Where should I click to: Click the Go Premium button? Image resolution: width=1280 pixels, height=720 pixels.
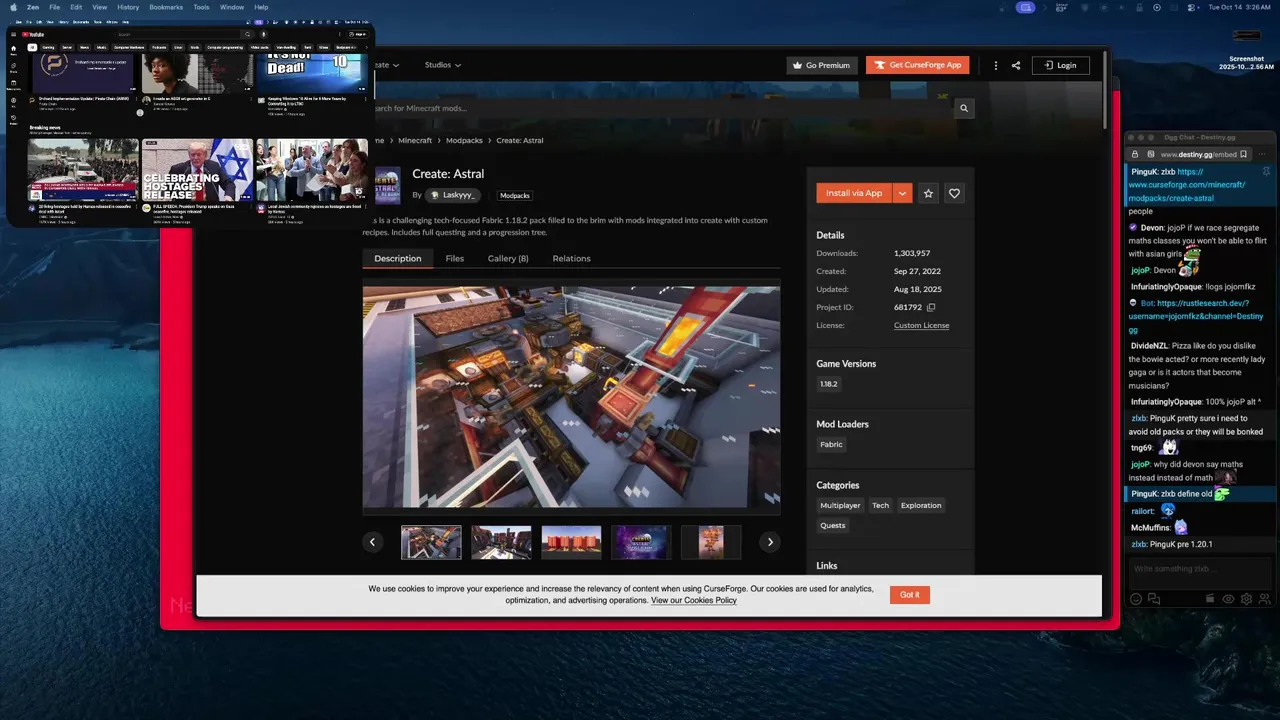821,65
